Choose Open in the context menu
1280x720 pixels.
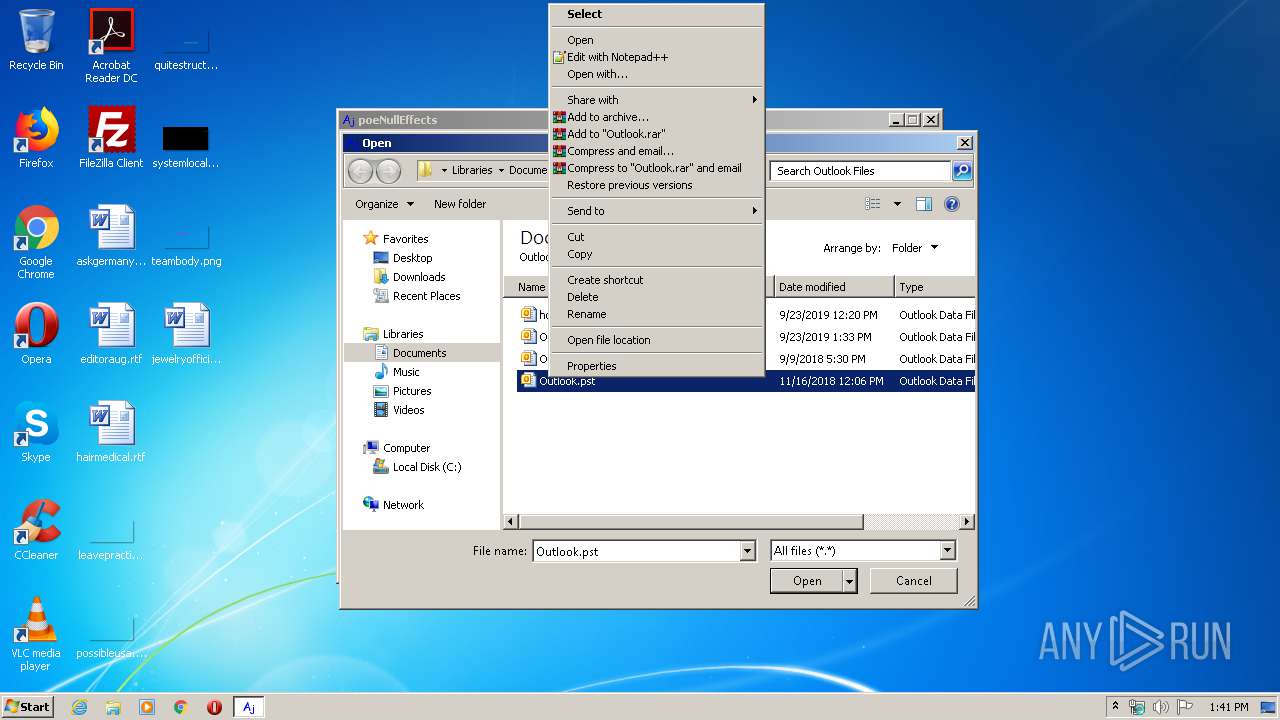[657, 40]
